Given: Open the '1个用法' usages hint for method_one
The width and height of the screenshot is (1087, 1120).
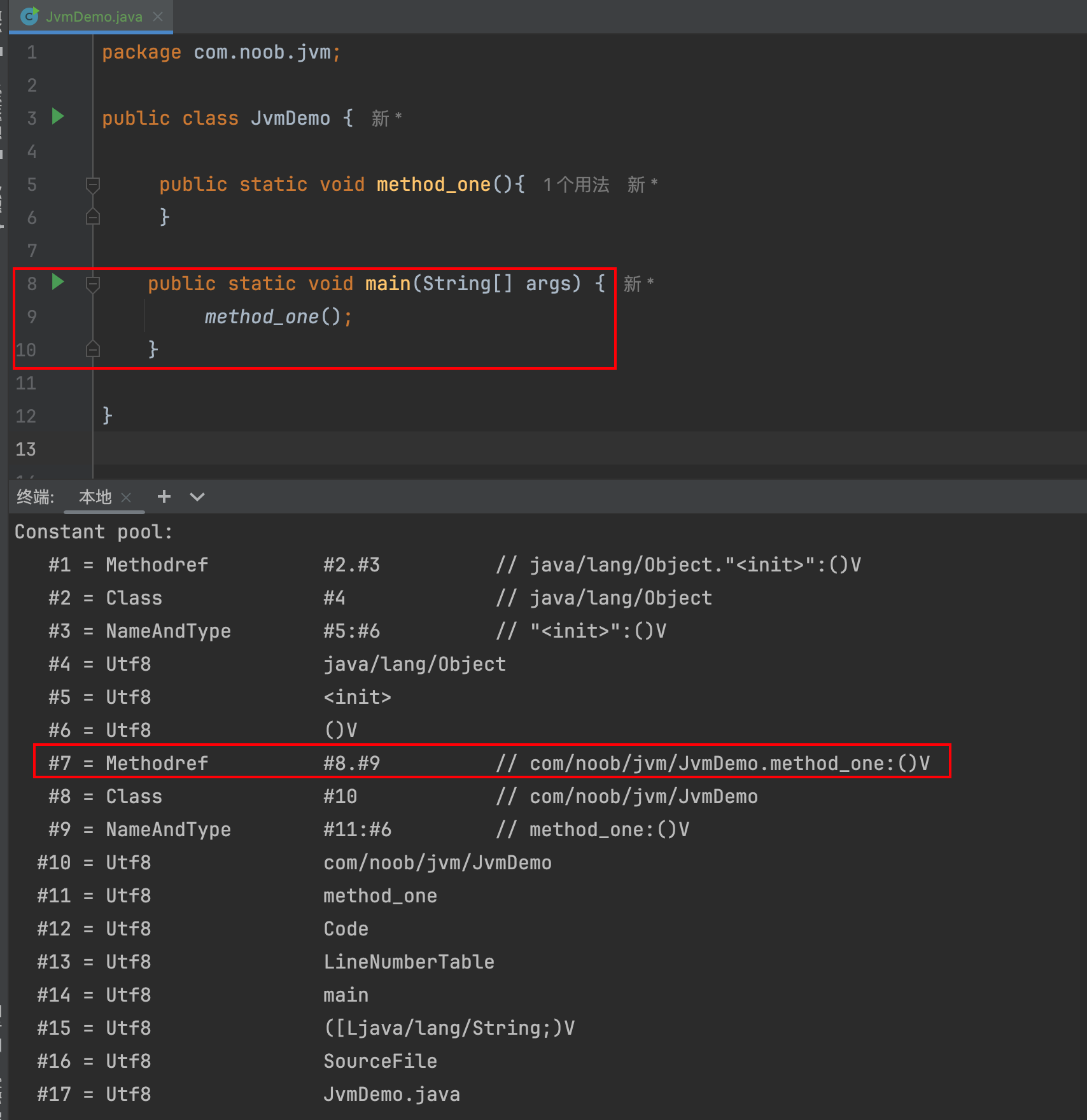Looking at the screenshot, I should (576, 185).
